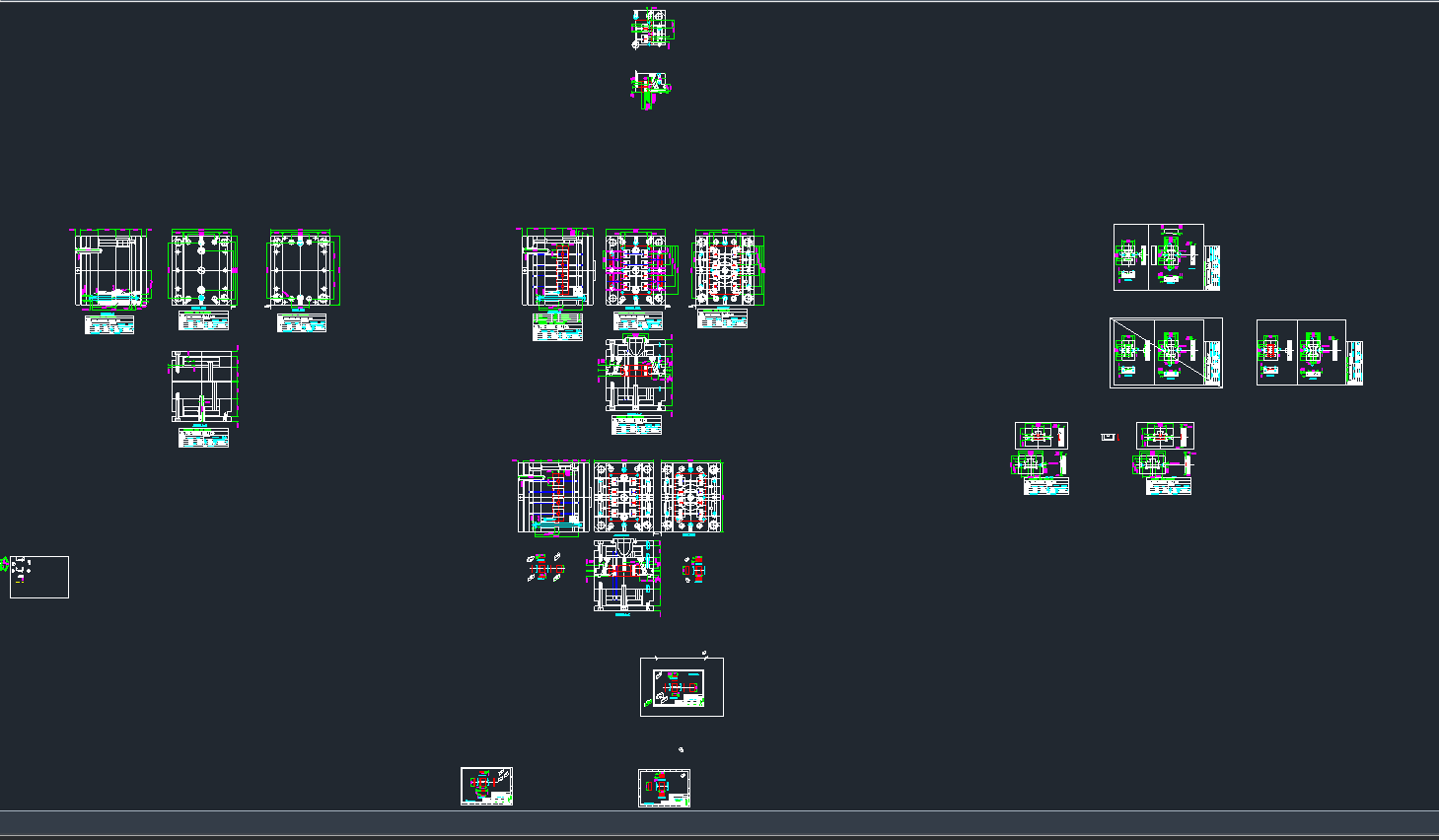Pick the upper center core plan on the right
This screenshot has width=1439, height=840.
pos(727,269)
